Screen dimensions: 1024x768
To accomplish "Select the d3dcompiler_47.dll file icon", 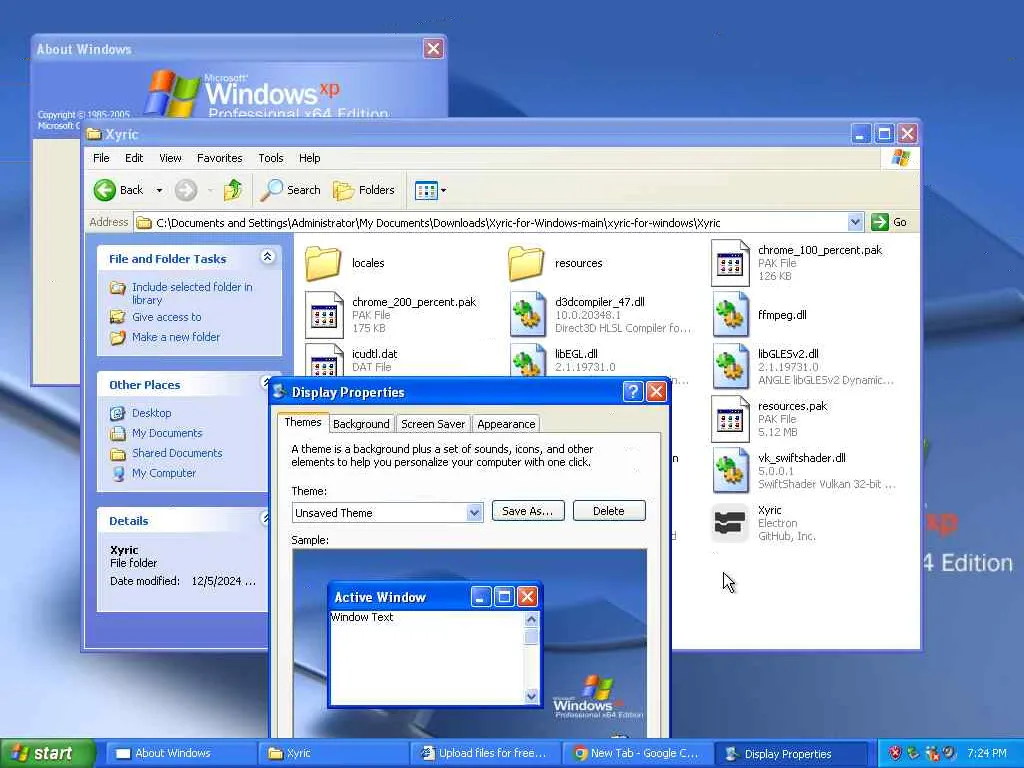I will [528, 315].
